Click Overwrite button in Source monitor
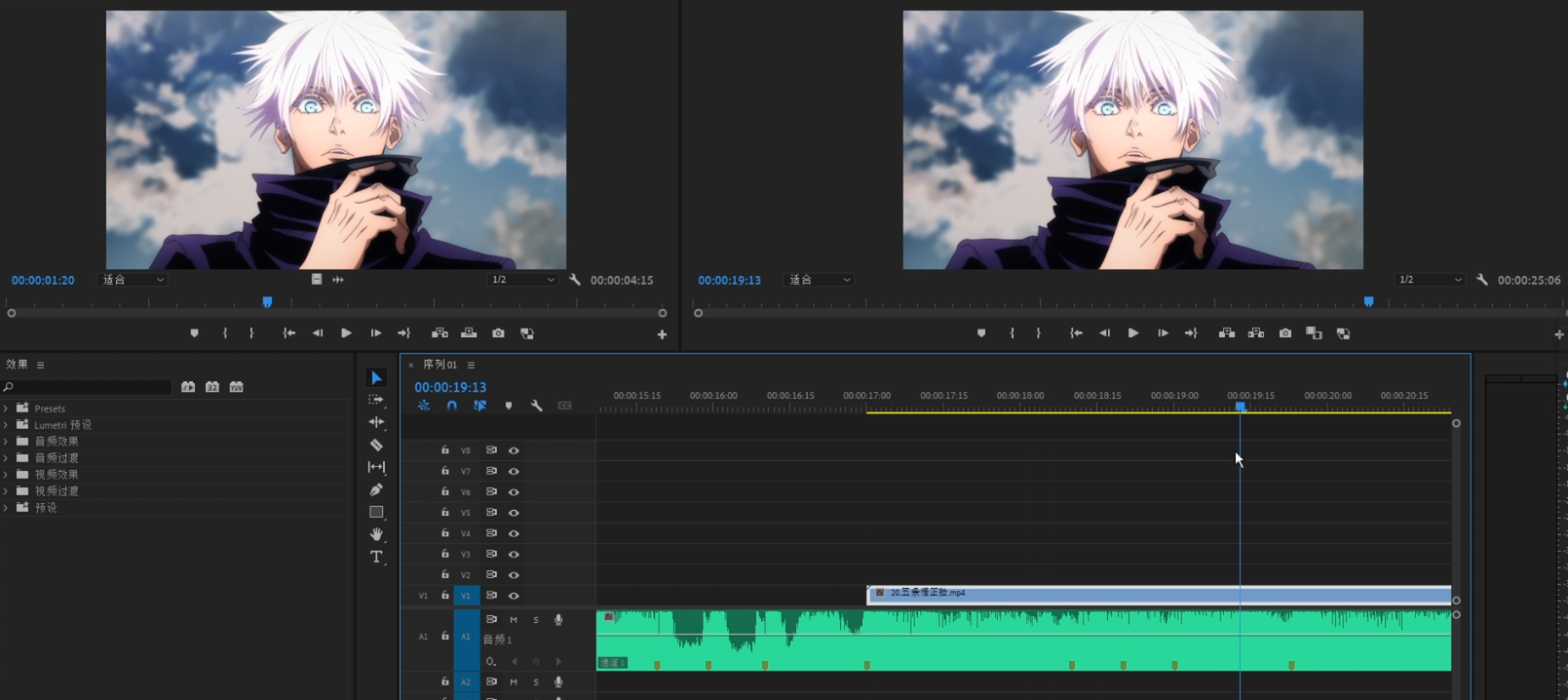The height and width of the screenshot is (700, 1568). coord(469,333)
